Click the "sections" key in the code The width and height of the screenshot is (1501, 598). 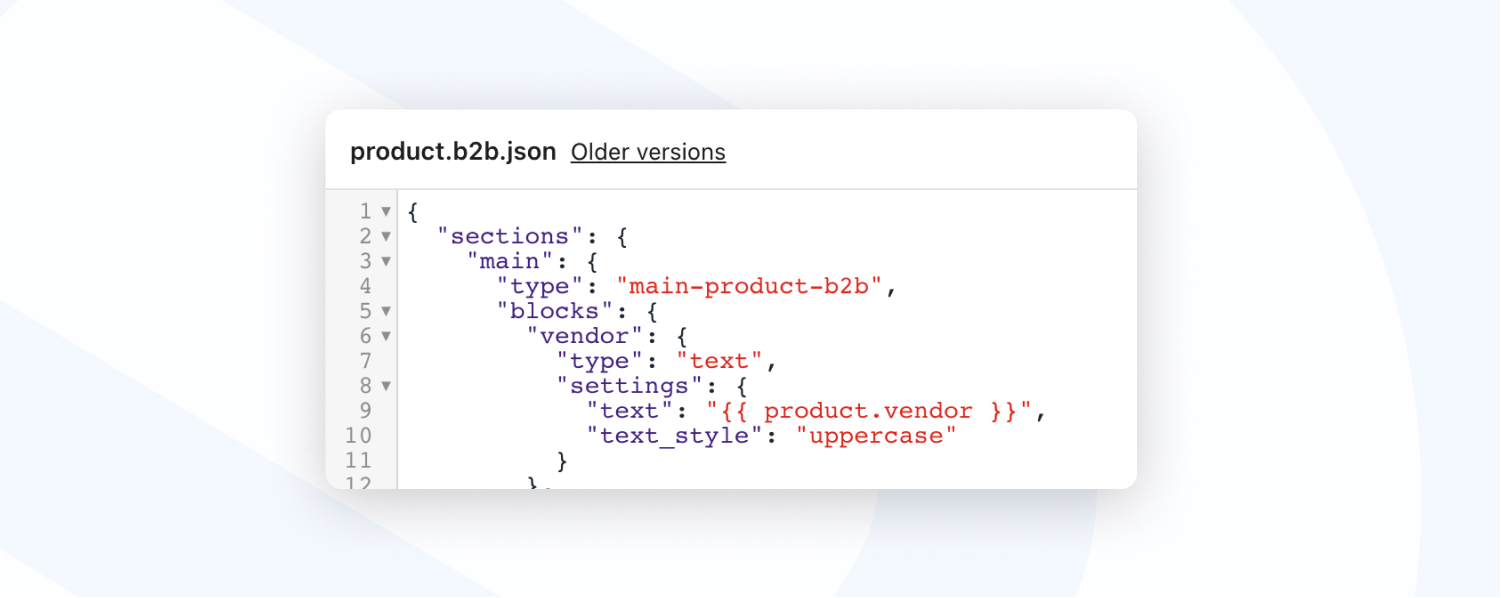tap(510, 237)
